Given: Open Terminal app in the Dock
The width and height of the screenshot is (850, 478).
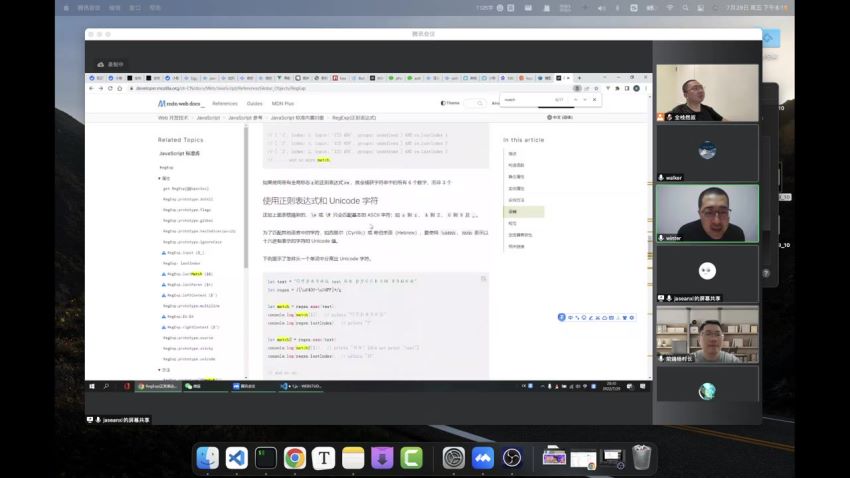Looking at the screenshot, I should pos(266,458).
